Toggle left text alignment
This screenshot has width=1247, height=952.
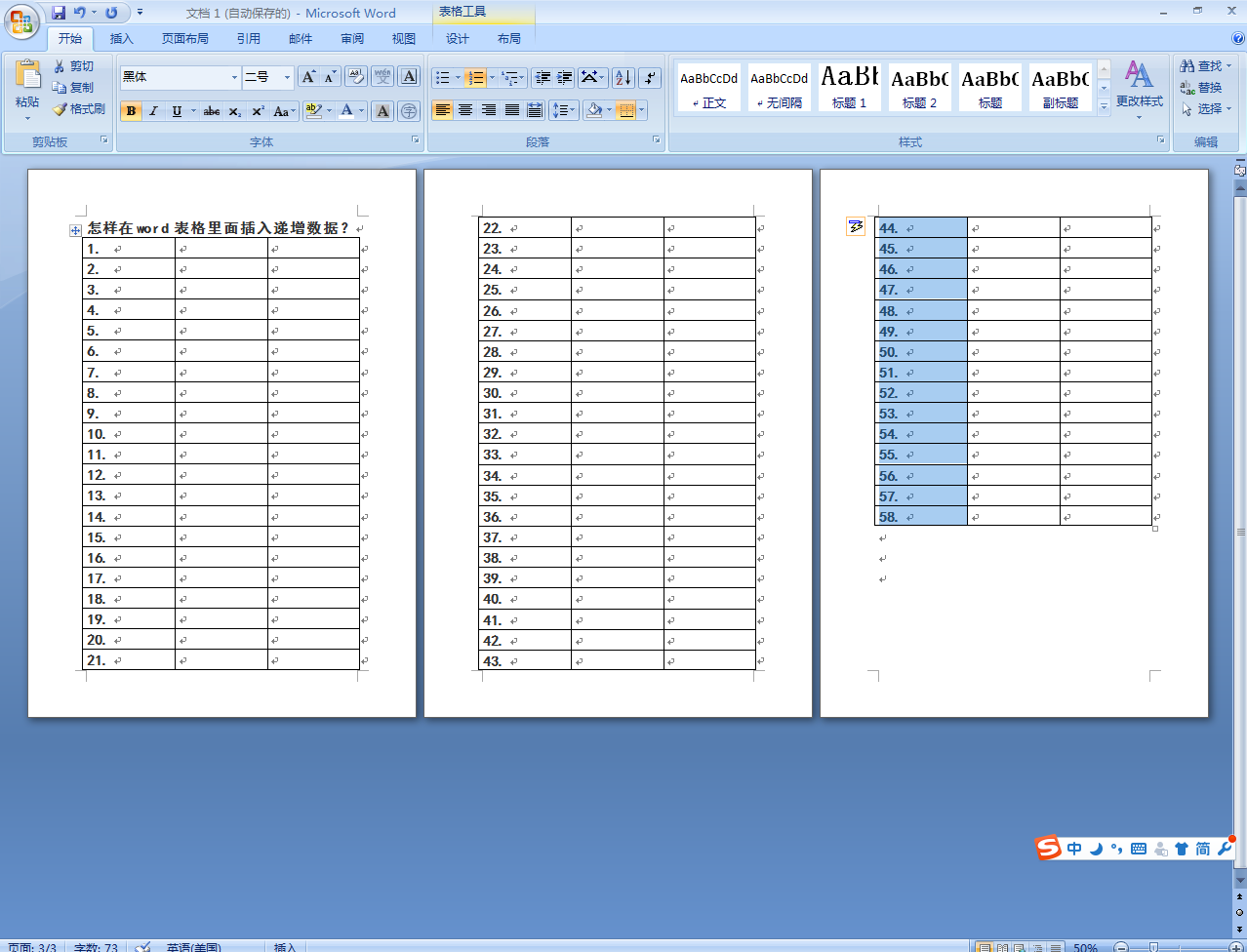click(x=443, y=110)
